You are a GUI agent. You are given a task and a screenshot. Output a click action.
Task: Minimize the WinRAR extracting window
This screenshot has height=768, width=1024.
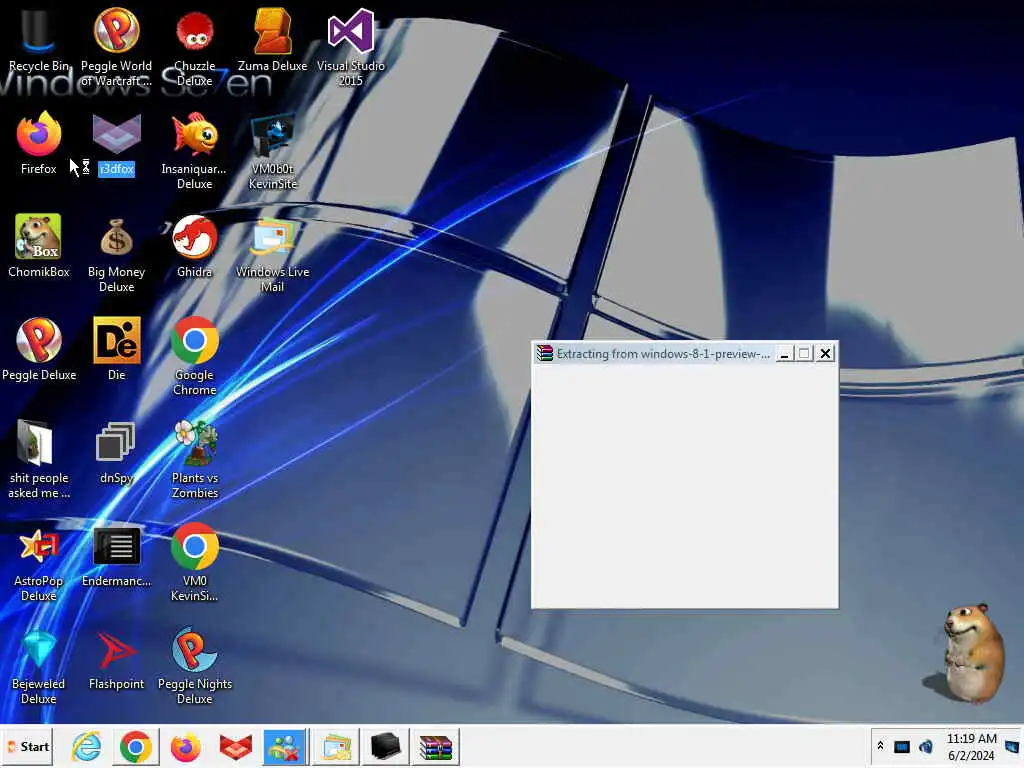(x=784, y=354)
